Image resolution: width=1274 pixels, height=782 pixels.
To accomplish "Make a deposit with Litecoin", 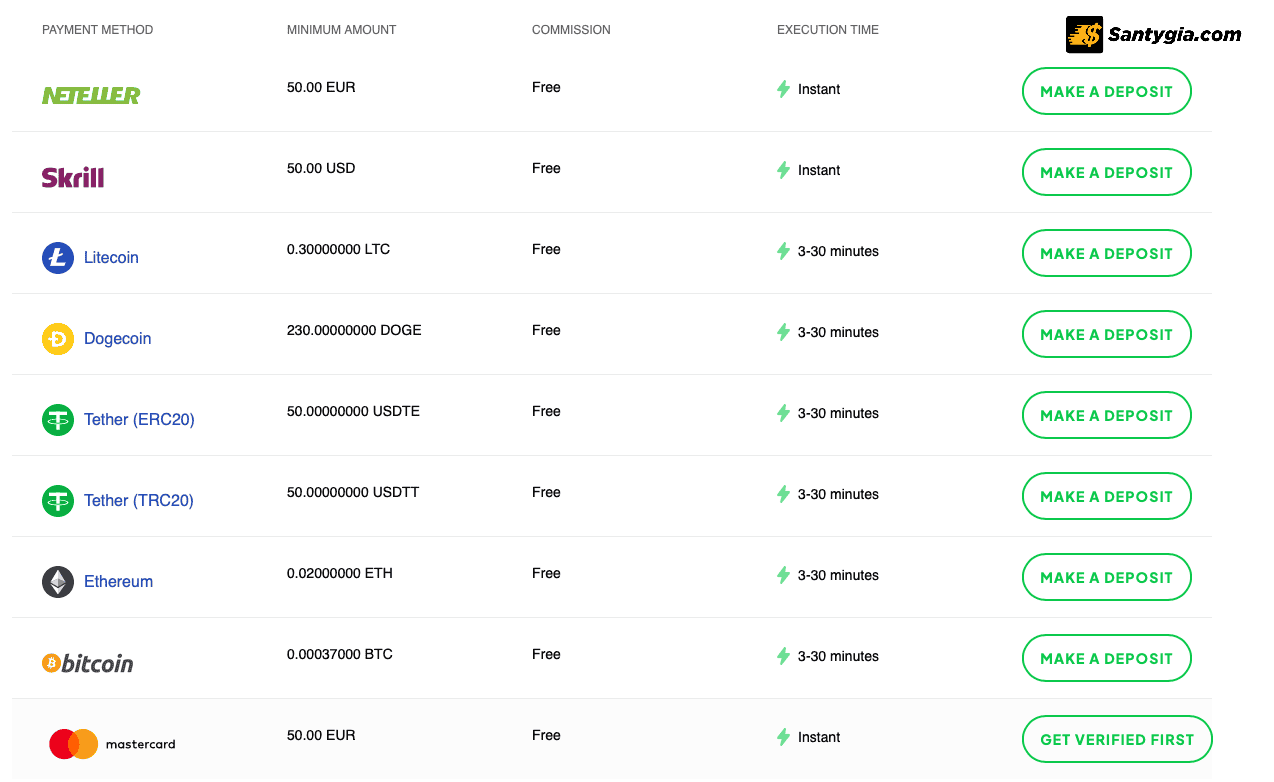I will click(x=1106, y=253).
